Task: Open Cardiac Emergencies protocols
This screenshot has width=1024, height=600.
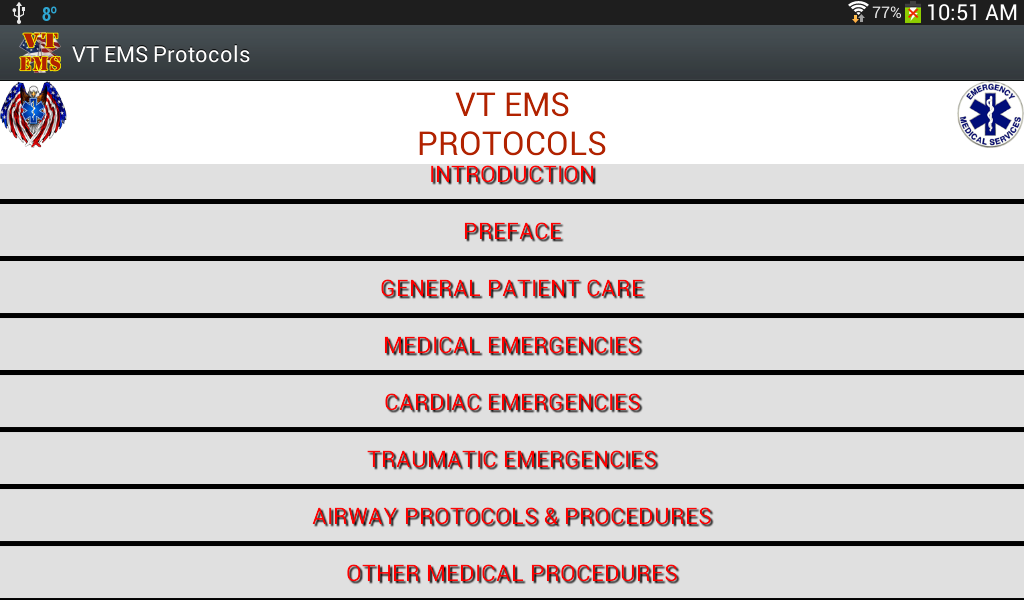Action: point(512,402)
